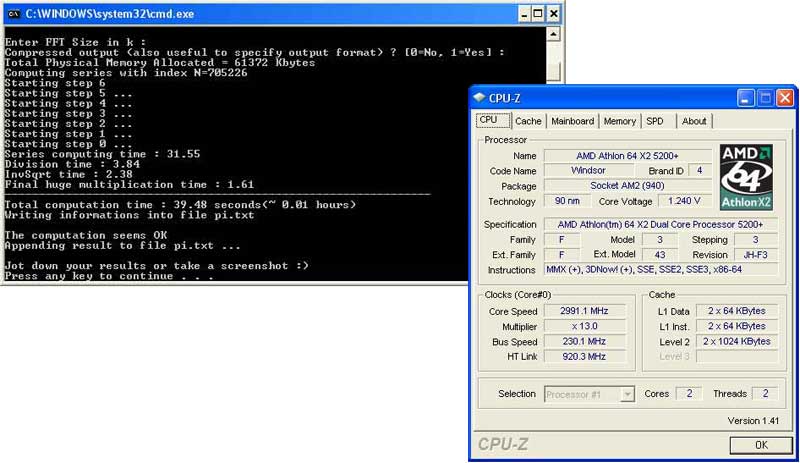The width and height of the screenshot is (800, 463).
Task: Click the Starting step 6 line
Action: coord(55,83)
